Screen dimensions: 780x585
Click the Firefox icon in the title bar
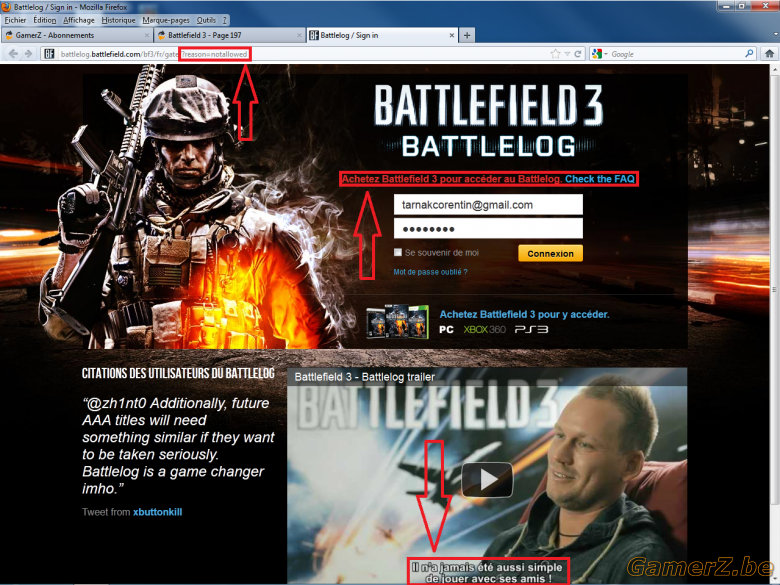[x=6, y=7]
